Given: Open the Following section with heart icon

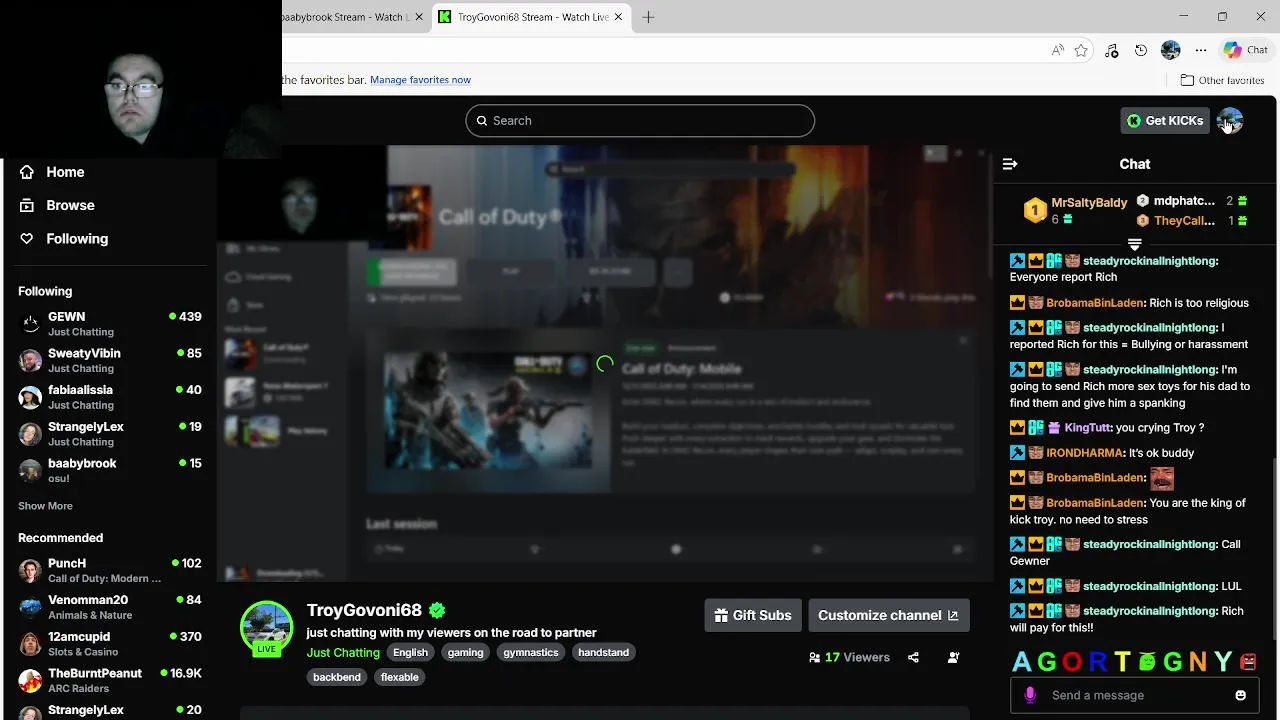Looking at the screenshot, I should click(63, 239).
